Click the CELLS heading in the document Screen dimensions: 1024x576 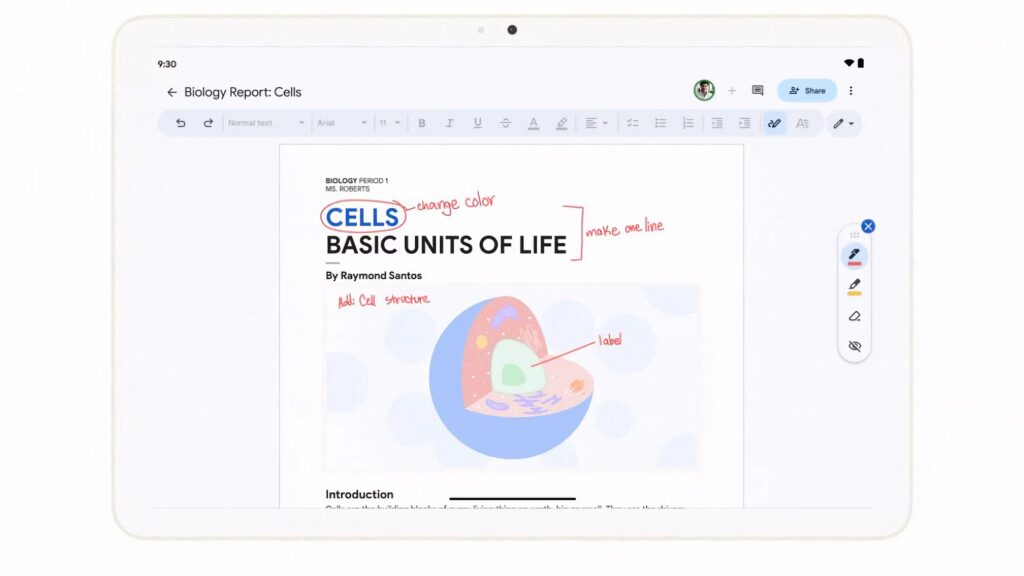[362, 217]
